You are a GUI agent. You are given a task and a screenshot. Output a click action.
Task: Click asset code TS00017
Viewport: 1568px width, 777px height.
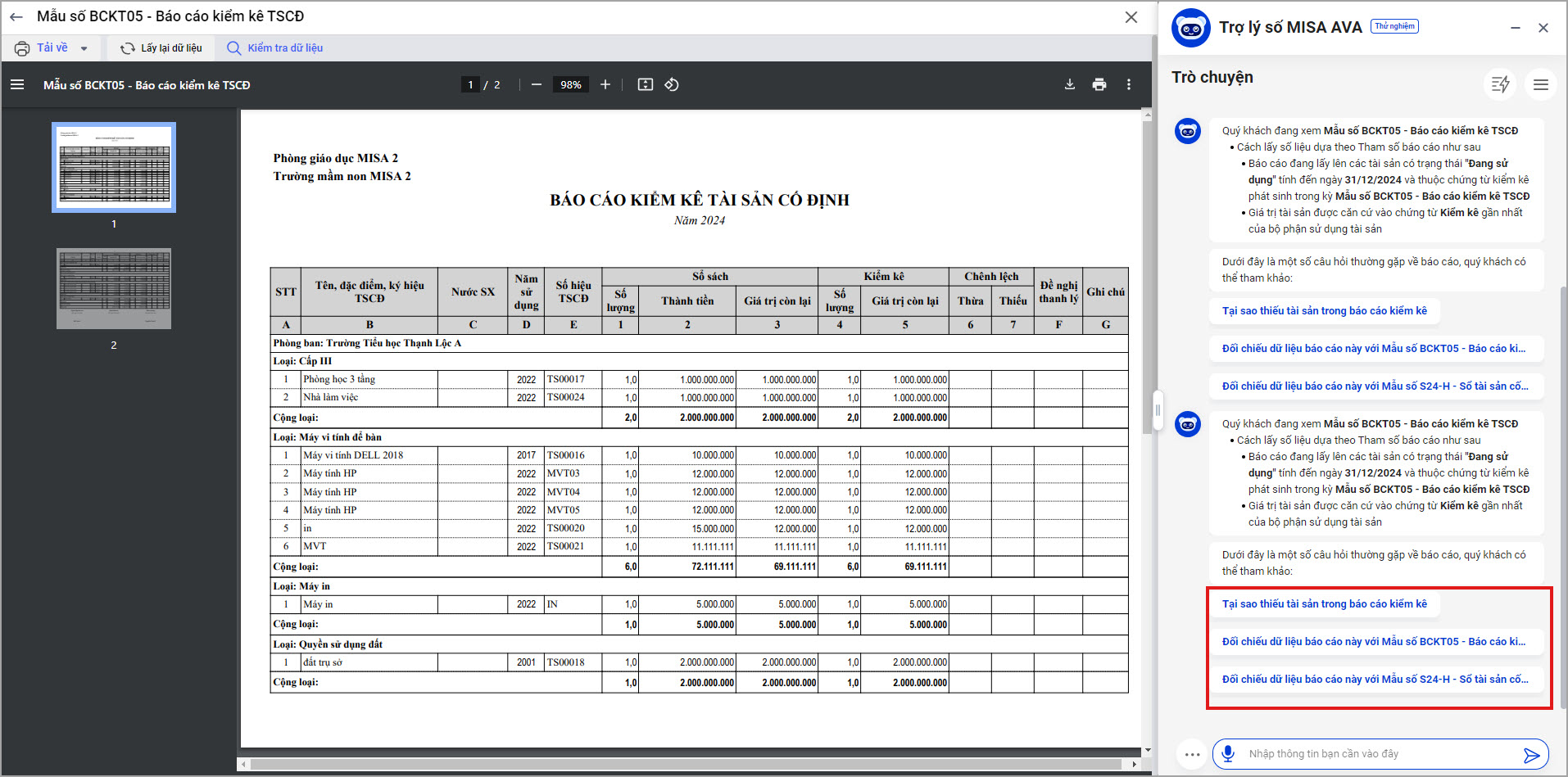pyautogui.click(x=566, y=379)
